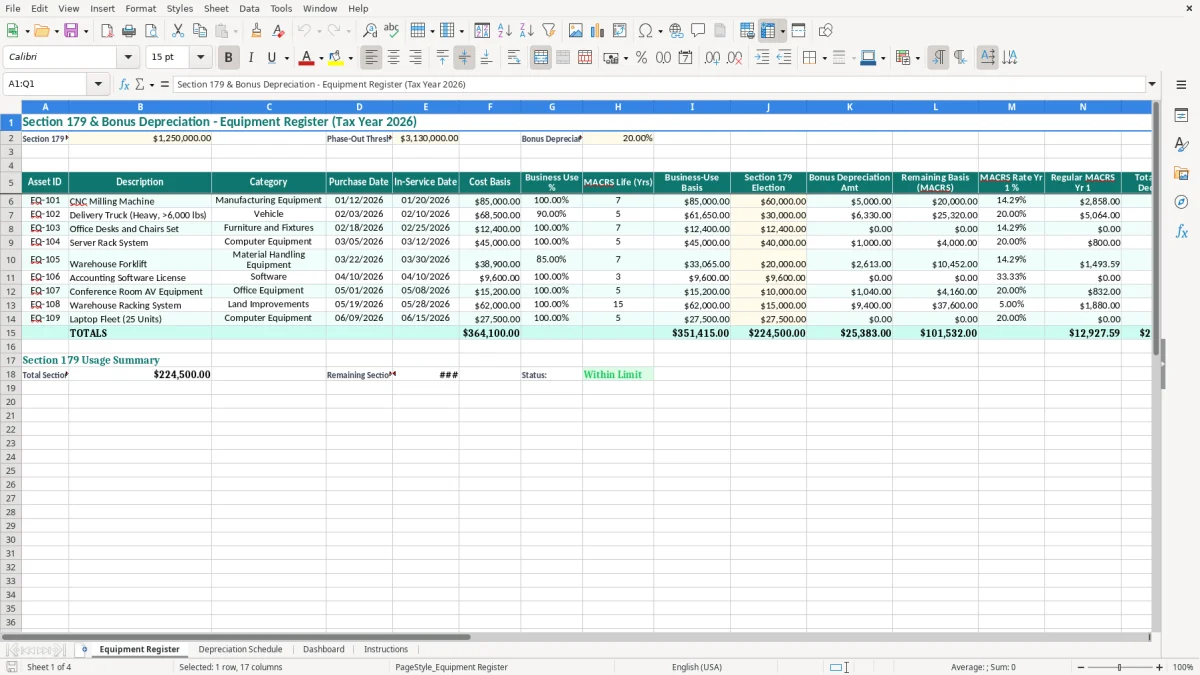Open the sidebar Navigator compass icon

[x=1181, y=202]
